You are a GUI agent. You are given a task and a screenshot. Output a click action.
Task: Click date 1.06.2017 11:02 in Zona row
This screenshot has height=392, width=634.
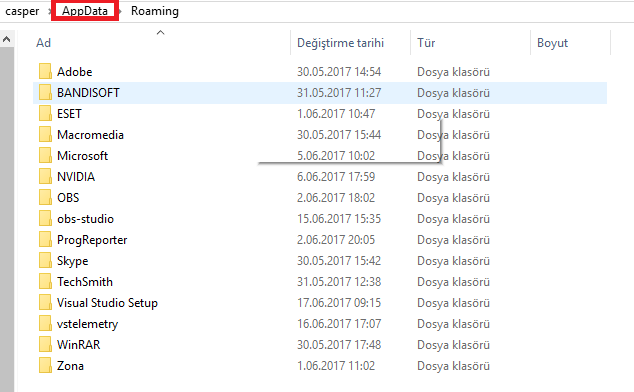click(x=336, y=366)
